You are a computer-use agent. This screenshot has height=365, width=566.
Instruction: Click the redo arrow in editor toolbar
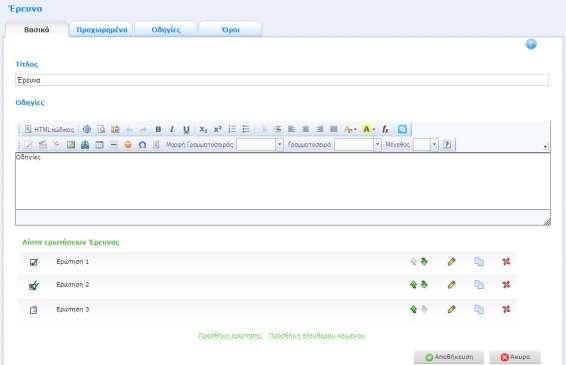pos(143,130)
